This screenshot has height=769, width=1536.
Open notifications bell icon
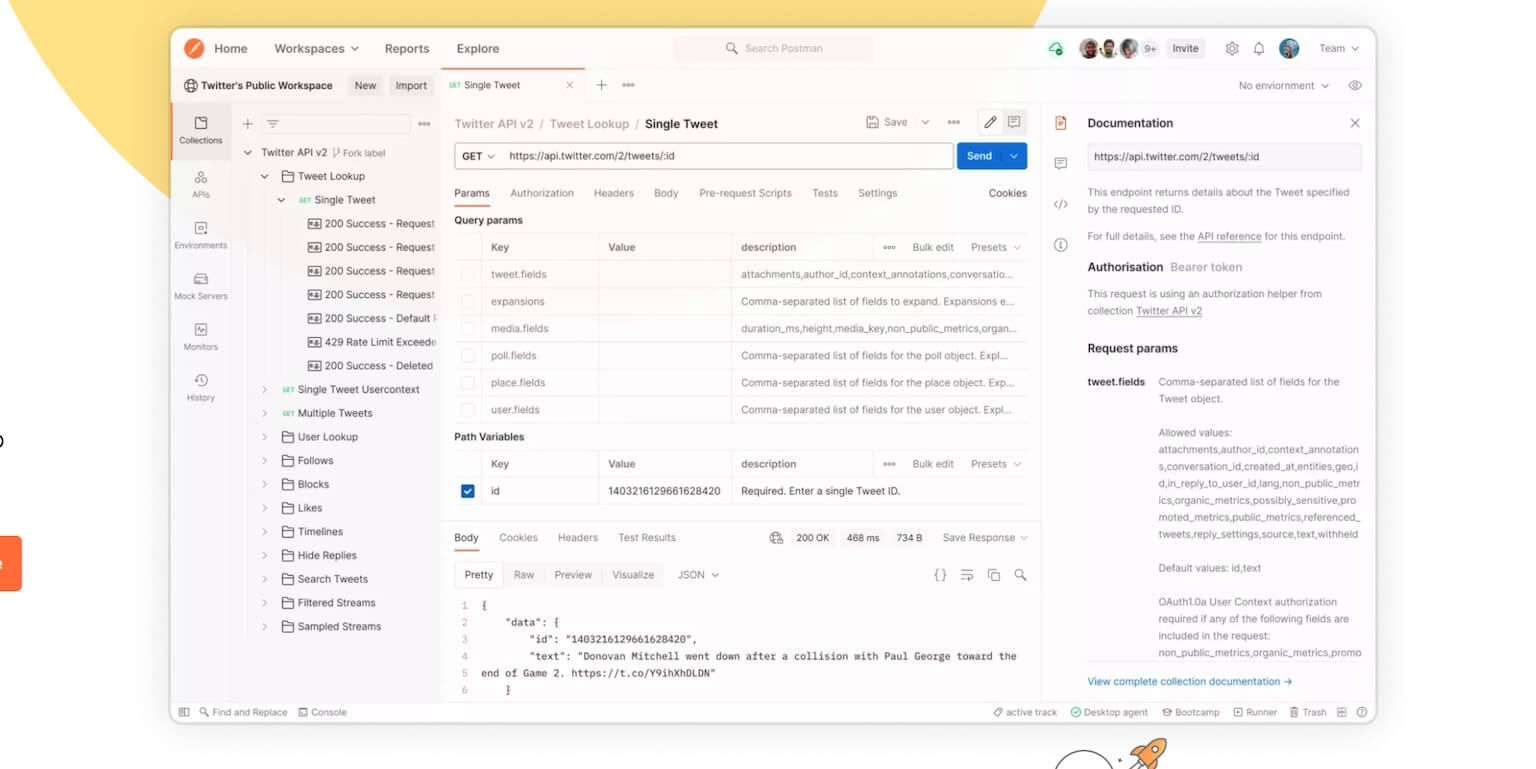1259,48
